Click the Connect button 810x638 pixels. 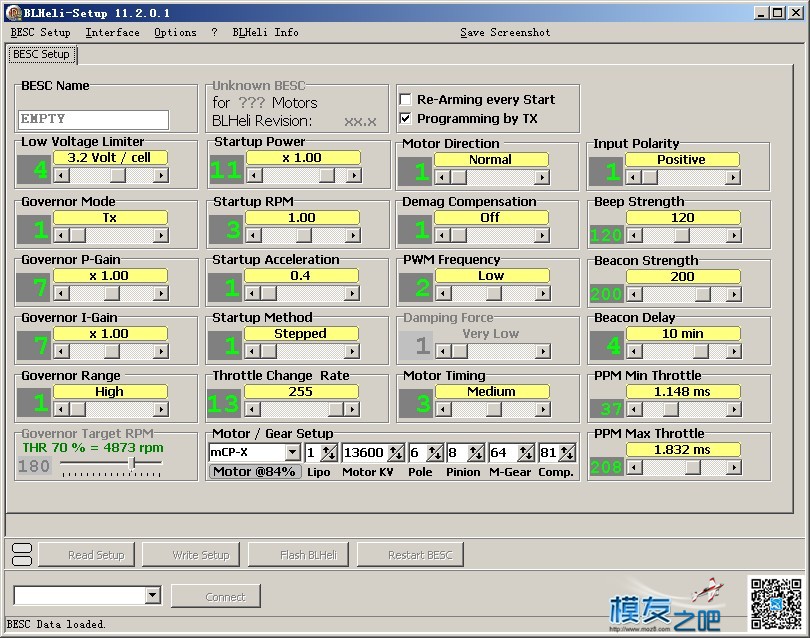pos(215,596)
